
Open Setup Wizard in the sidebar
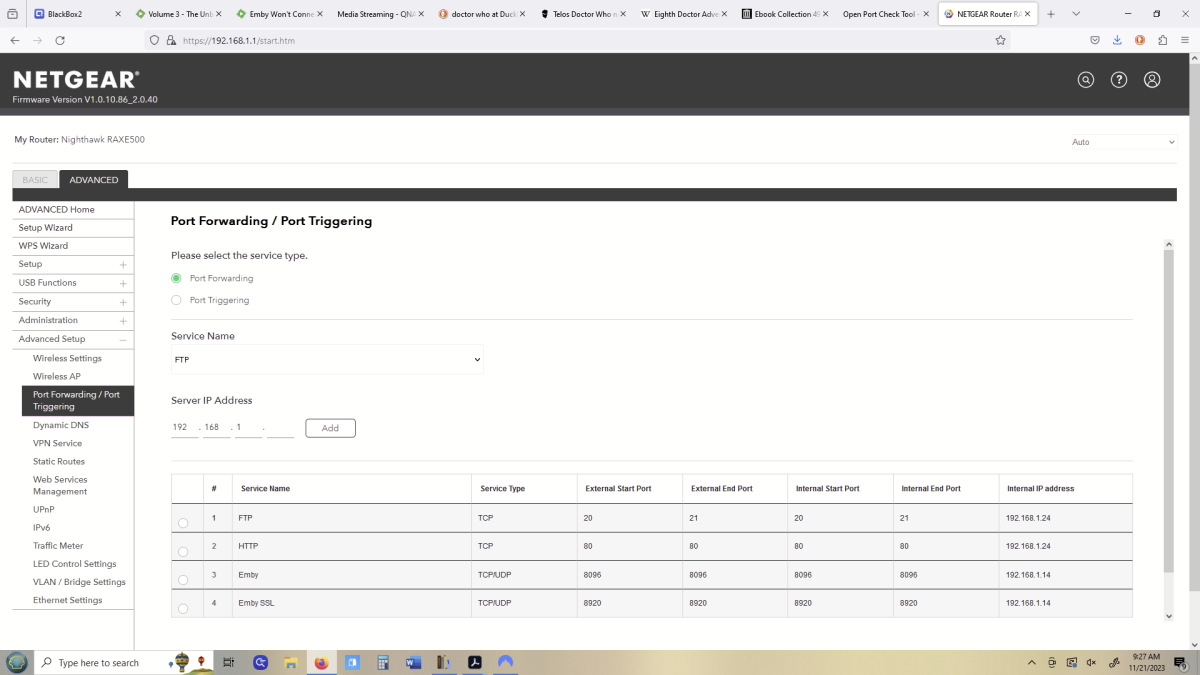pyautogui.click(x=45, y=227)
